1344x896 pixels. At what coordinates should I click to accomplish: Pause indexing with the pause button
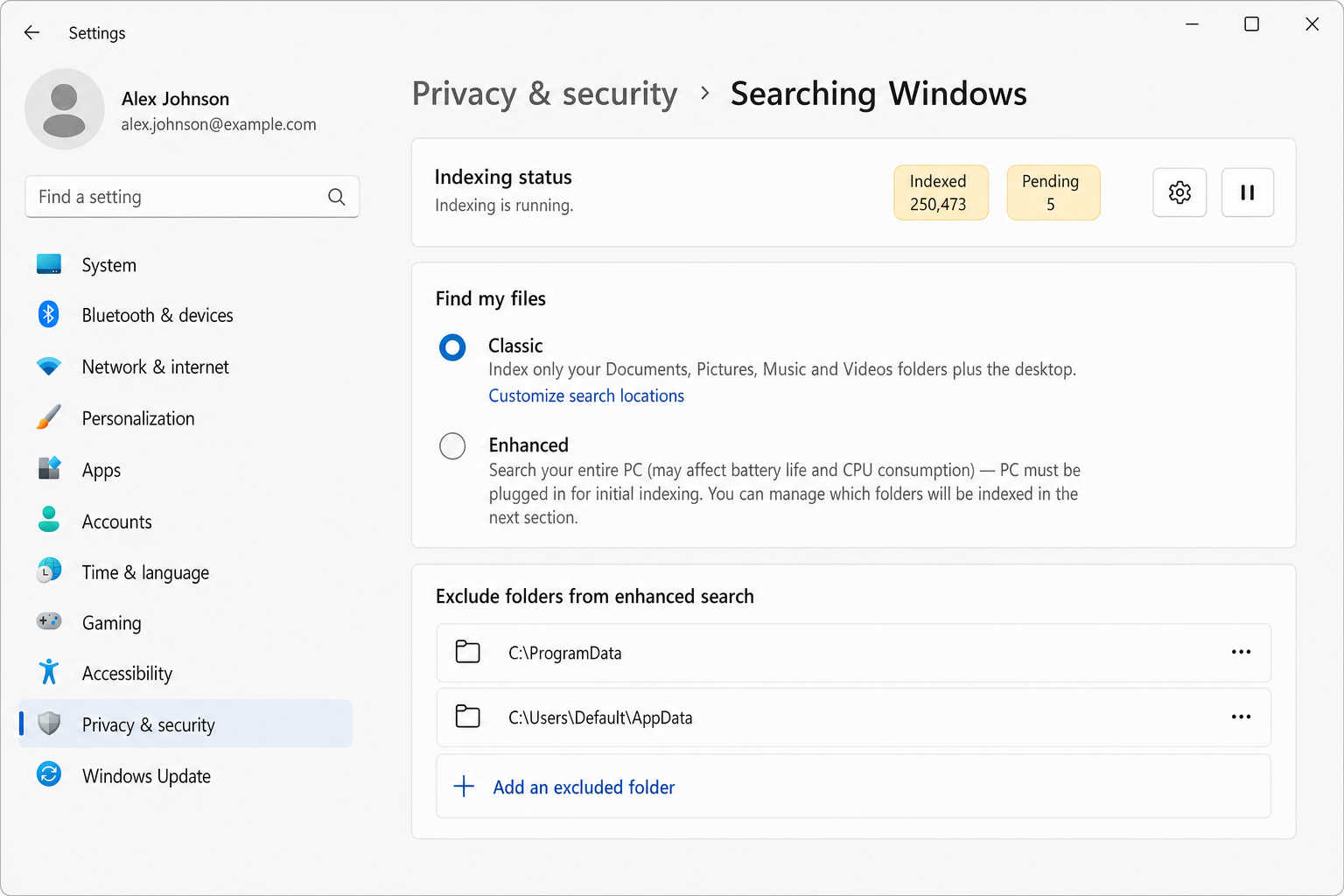click(1248, 192)
